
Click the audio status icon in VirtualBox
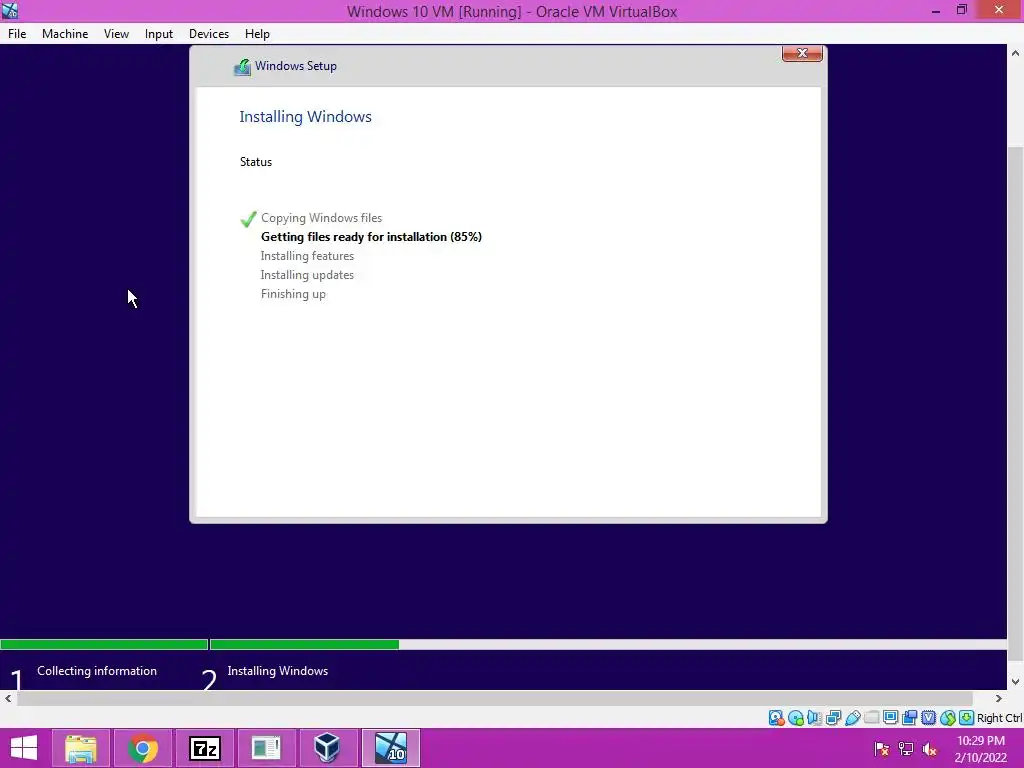pyautogui.click(x=814, y=718)
